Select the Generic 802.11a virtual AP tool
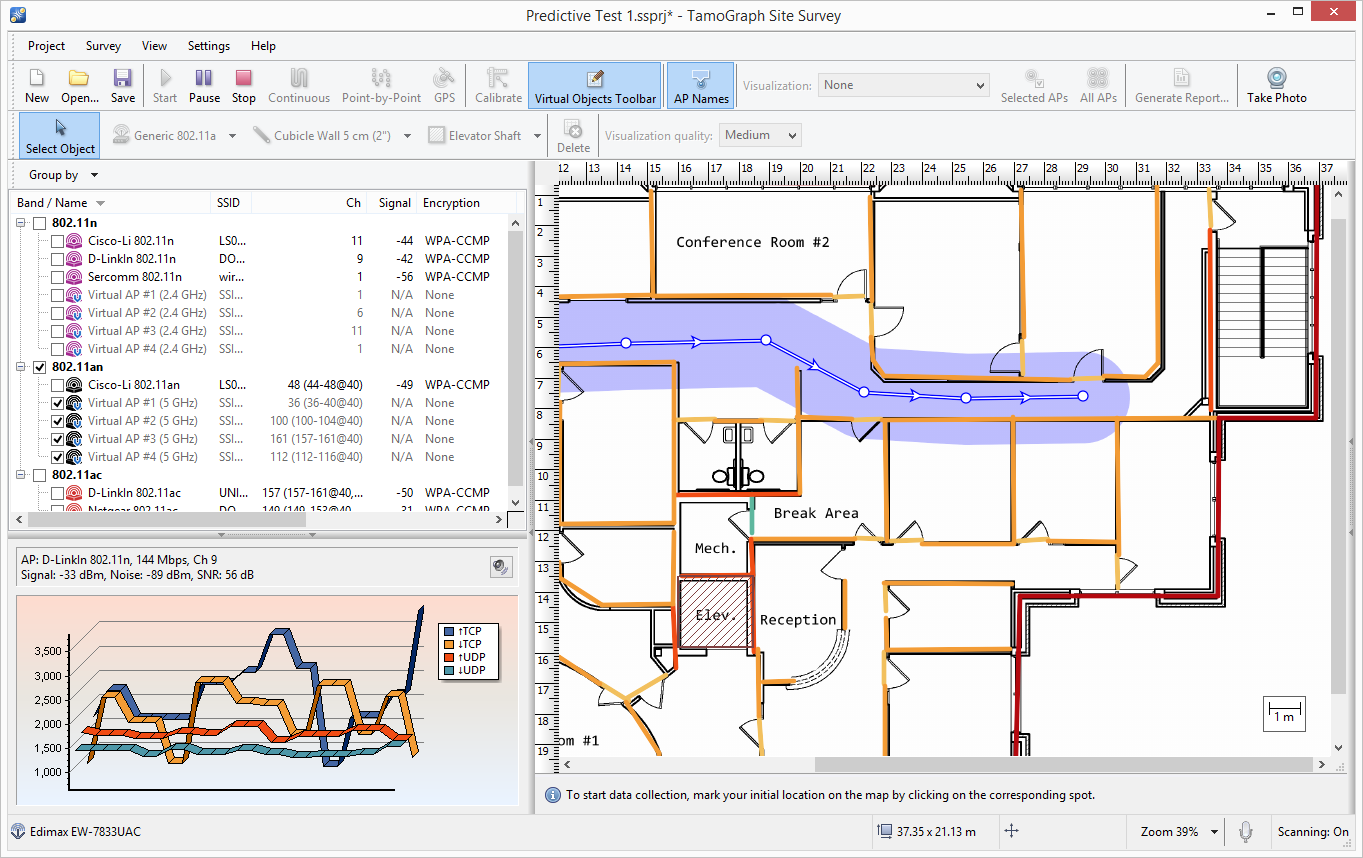Viewport: 1363px width, 858px height. [x=166, y=135]
